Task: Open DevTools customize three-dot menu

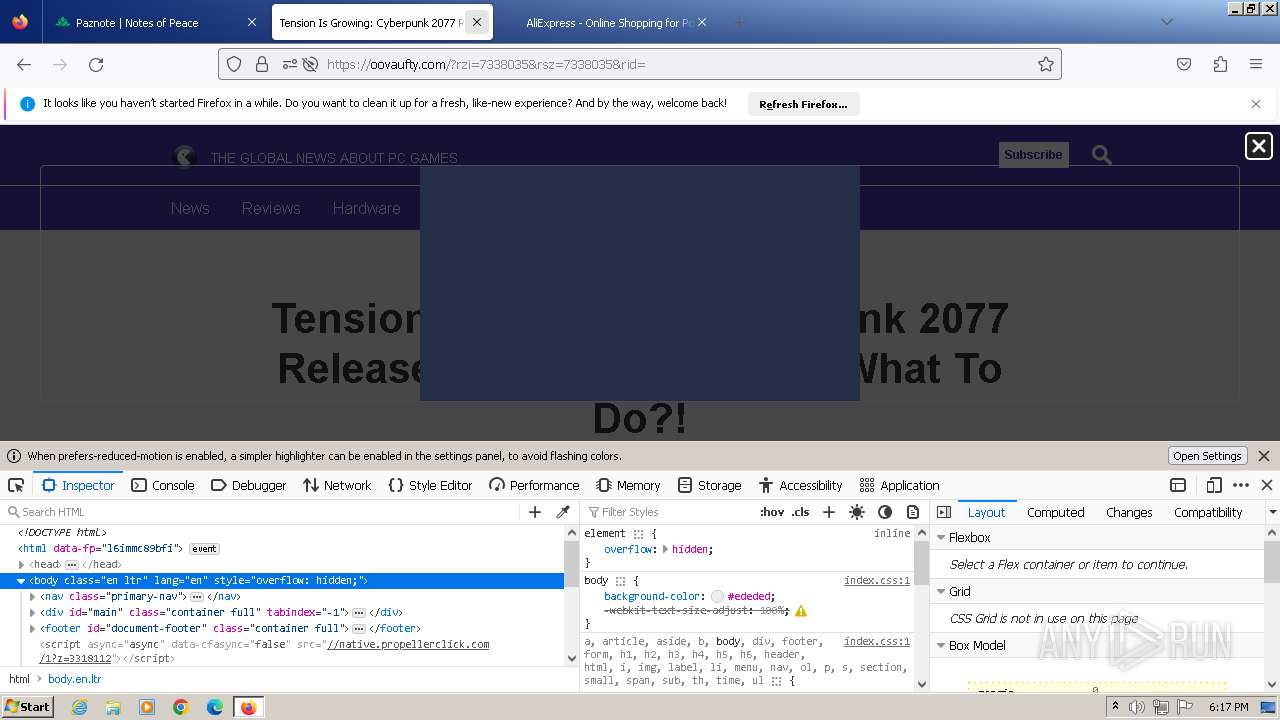Action: tap(1241, 485)
